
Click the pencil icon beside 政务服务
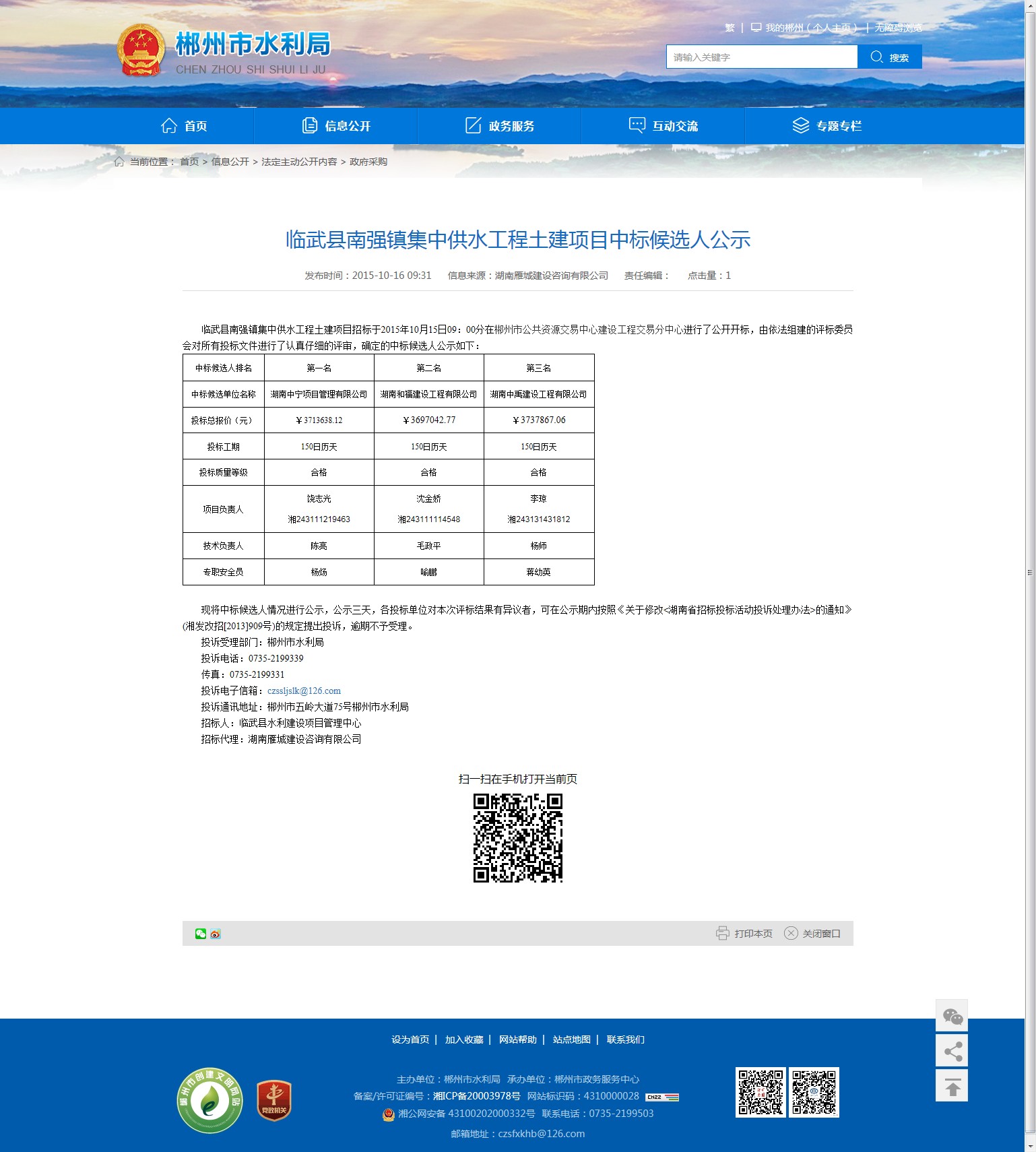(474, 126)
